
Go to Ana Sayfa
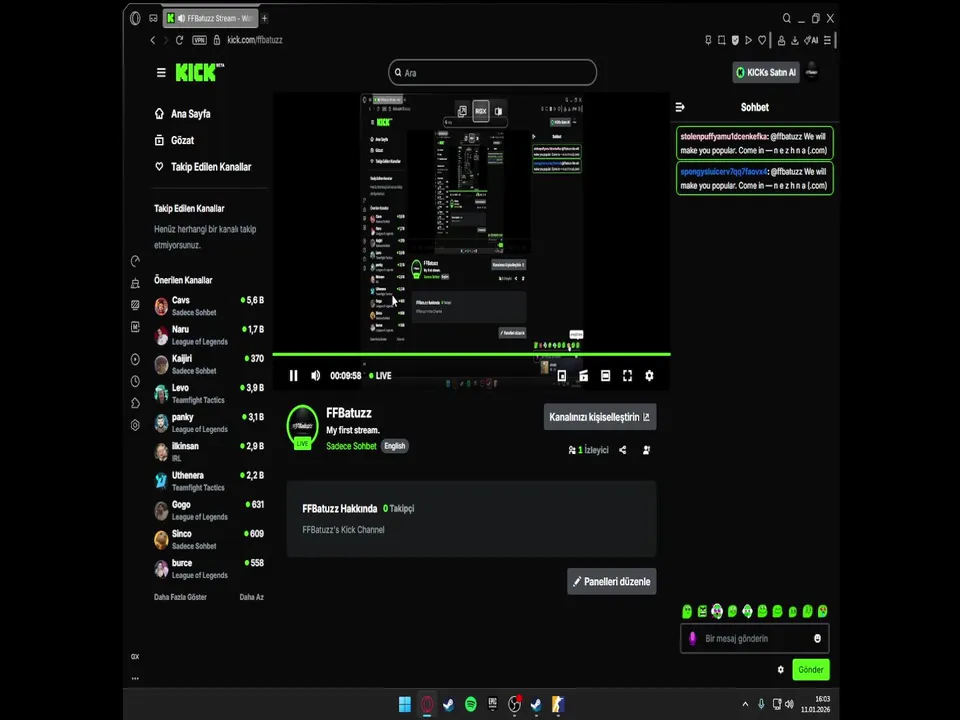tap(183, 114)
